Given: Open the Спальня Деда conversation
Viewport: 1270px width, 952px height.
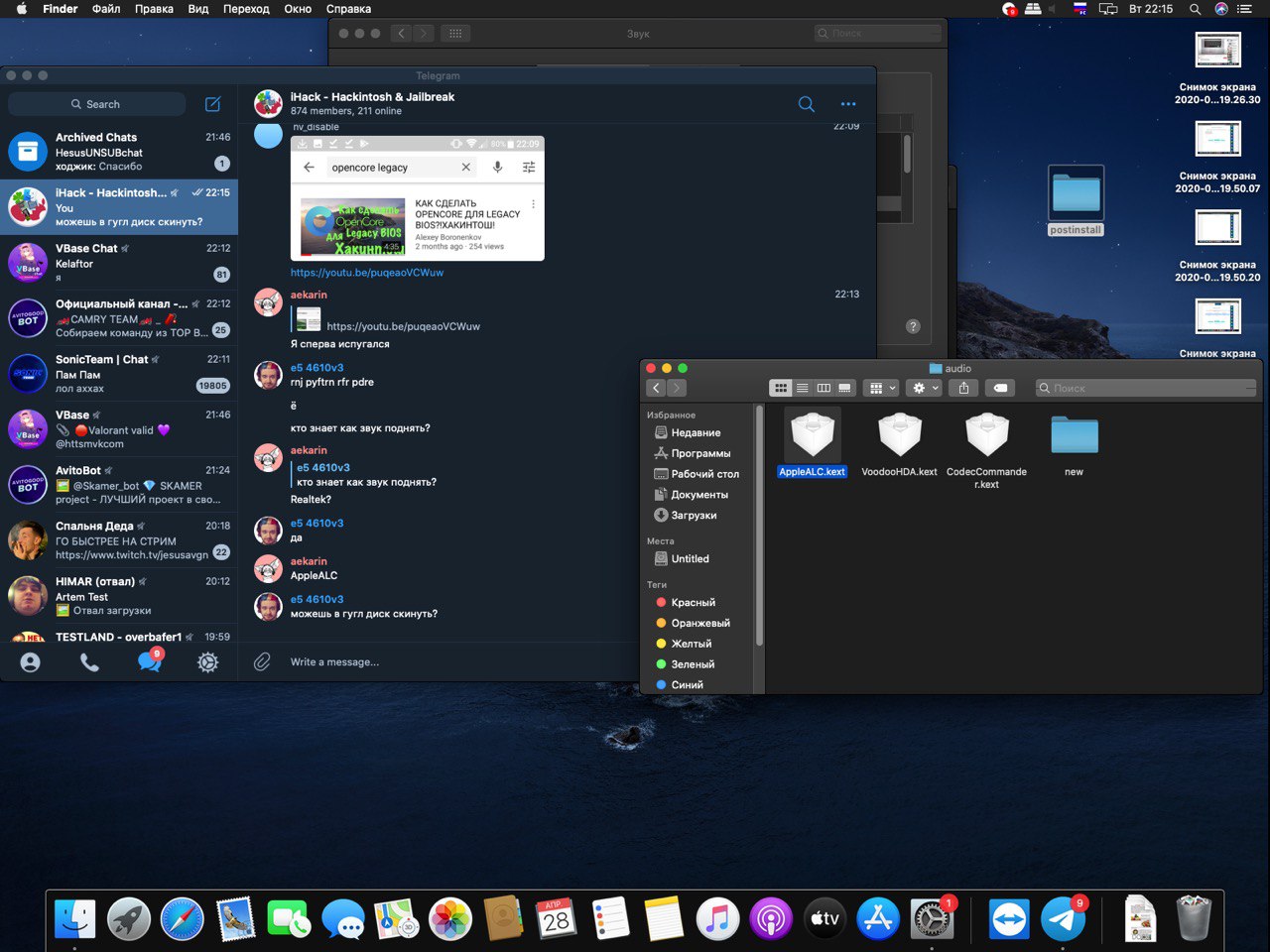Looking at the screenshot, I should pyautogui.click(x=119, y=540).
